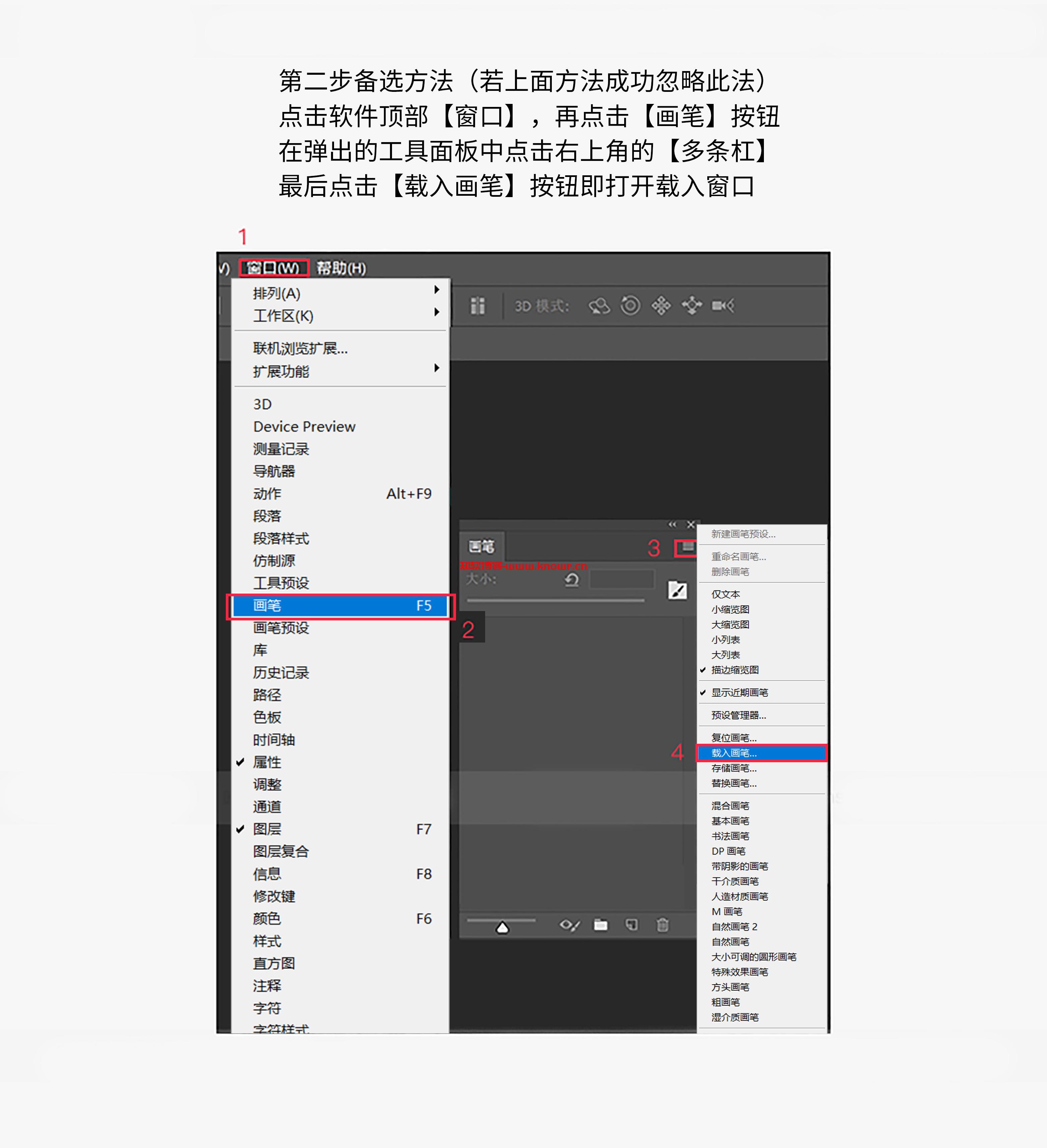Toggle 历史记录 panel entry
Viewport: 1047px width, 1148px height.
(340, 672)
